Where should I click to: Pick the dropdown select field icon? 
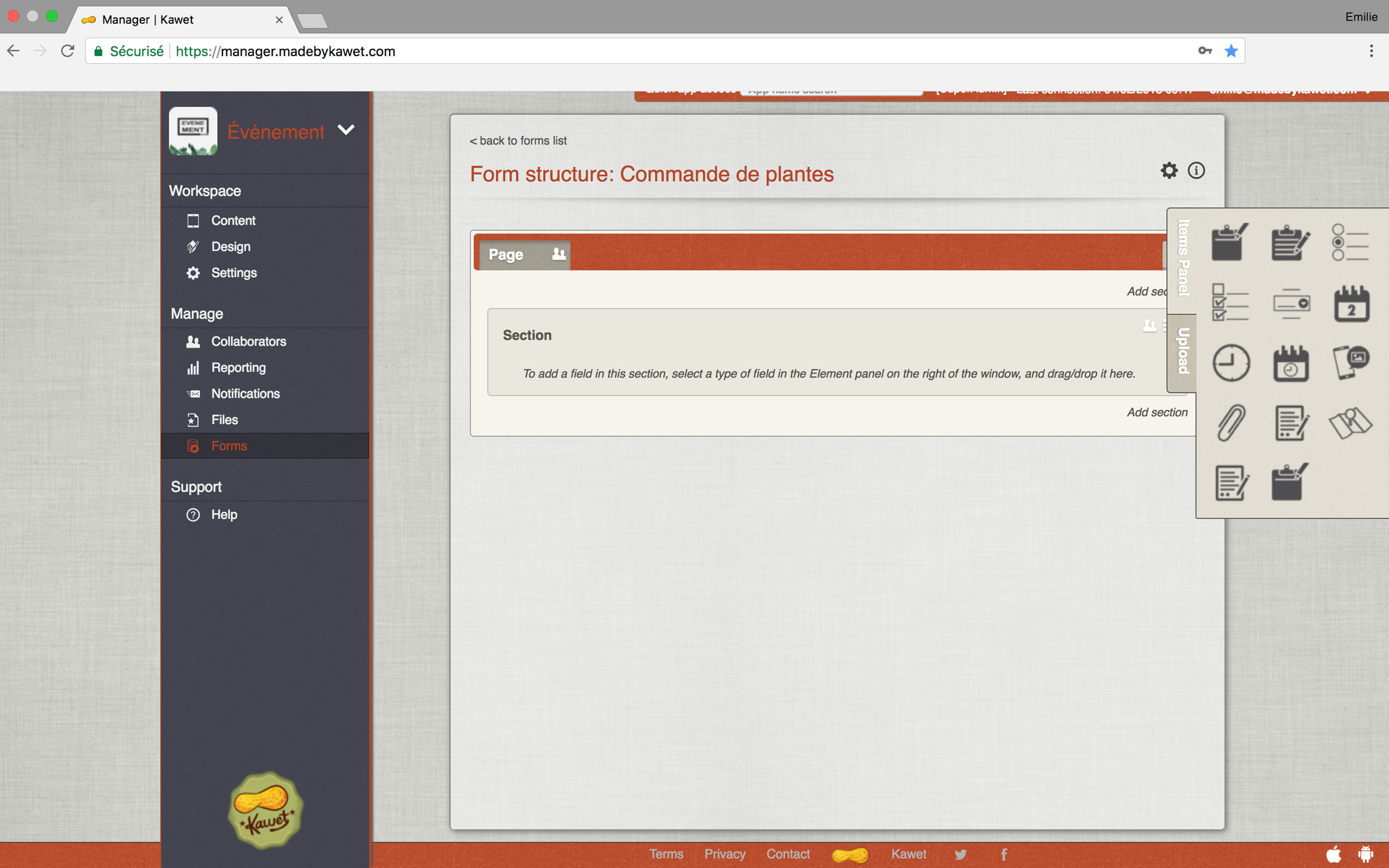pos(1290,303)
